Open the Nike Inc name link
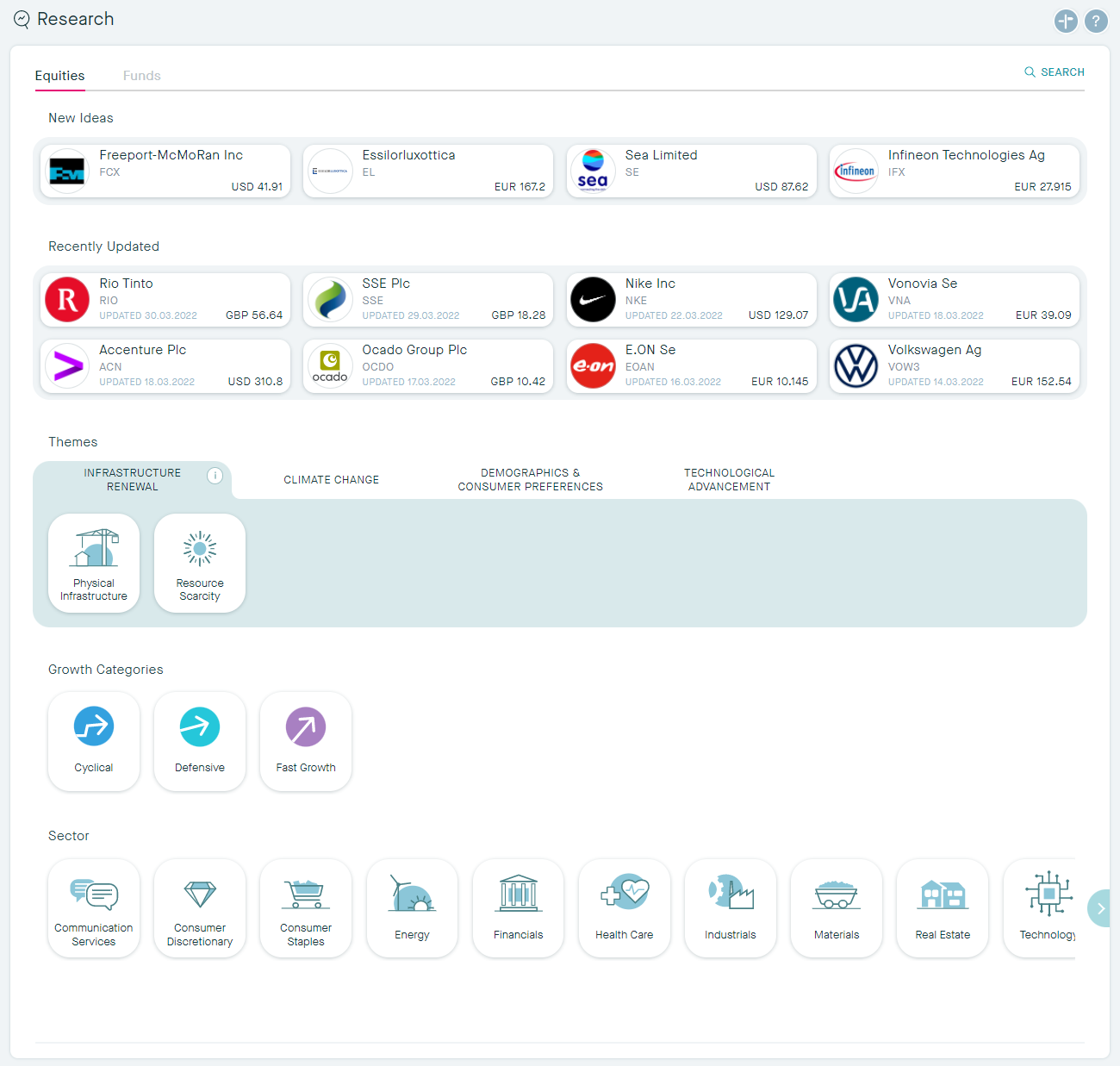 click(650, 284)
